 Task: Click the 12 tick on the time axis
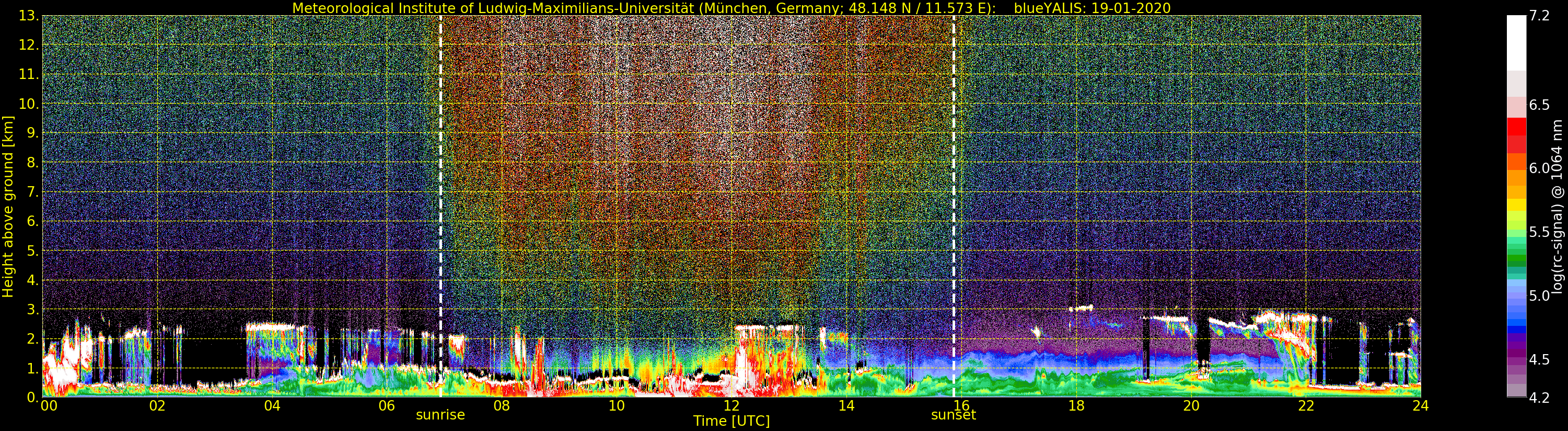(731, 405)
